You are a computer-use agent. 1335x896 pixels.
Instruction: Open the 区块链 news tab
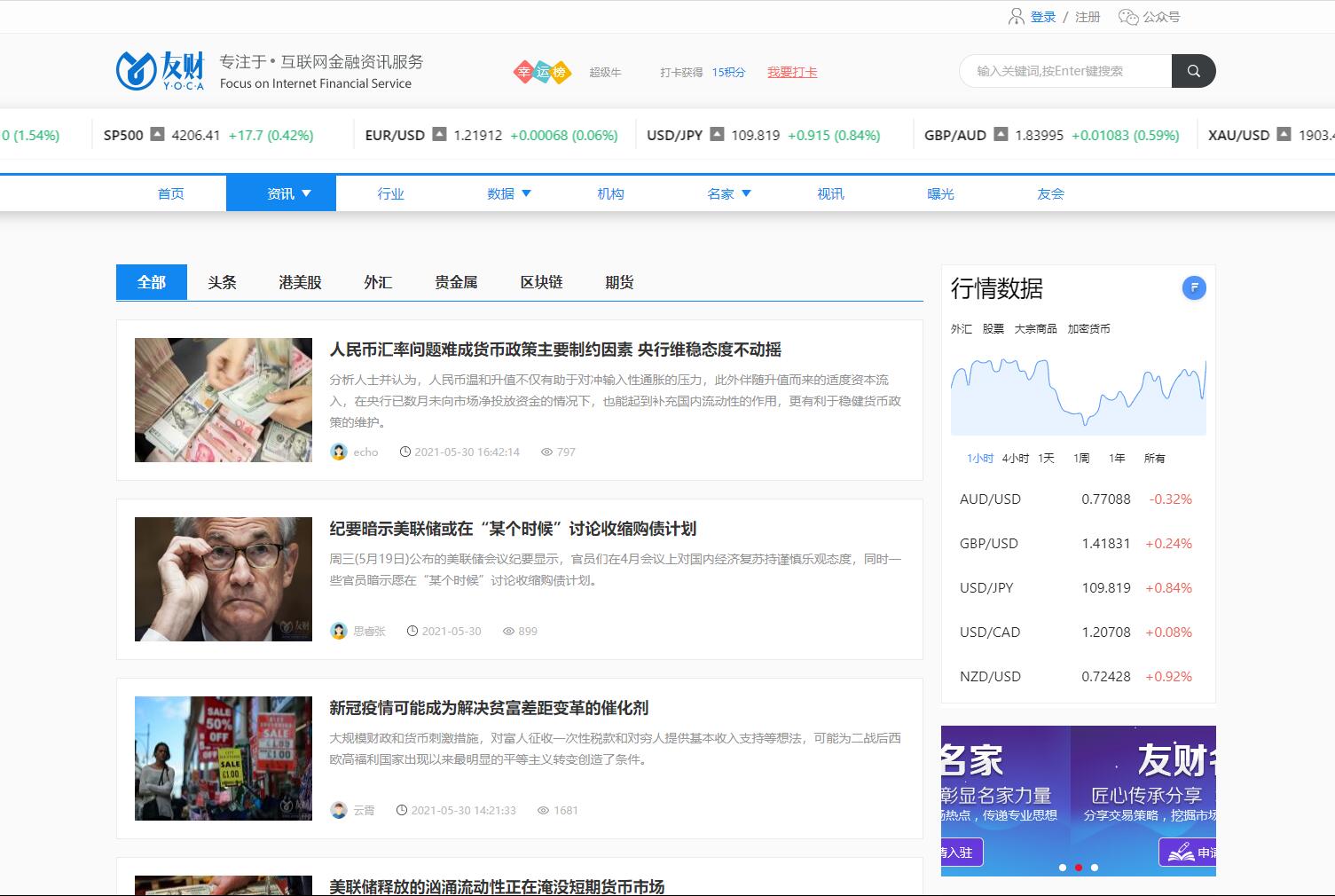coord(541,282)
